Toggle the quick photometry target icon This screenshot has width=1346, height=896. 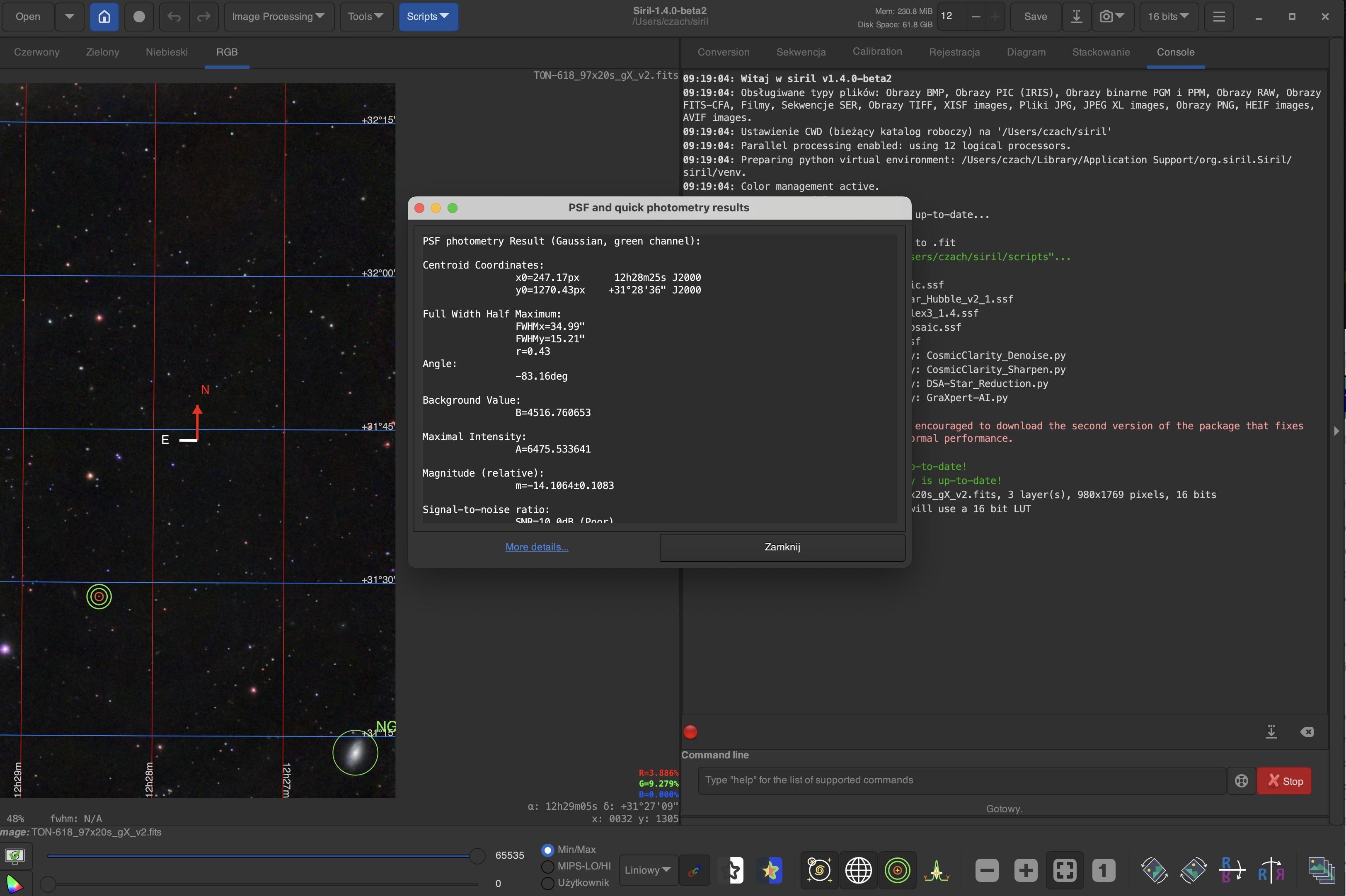[x=898, y=870]
